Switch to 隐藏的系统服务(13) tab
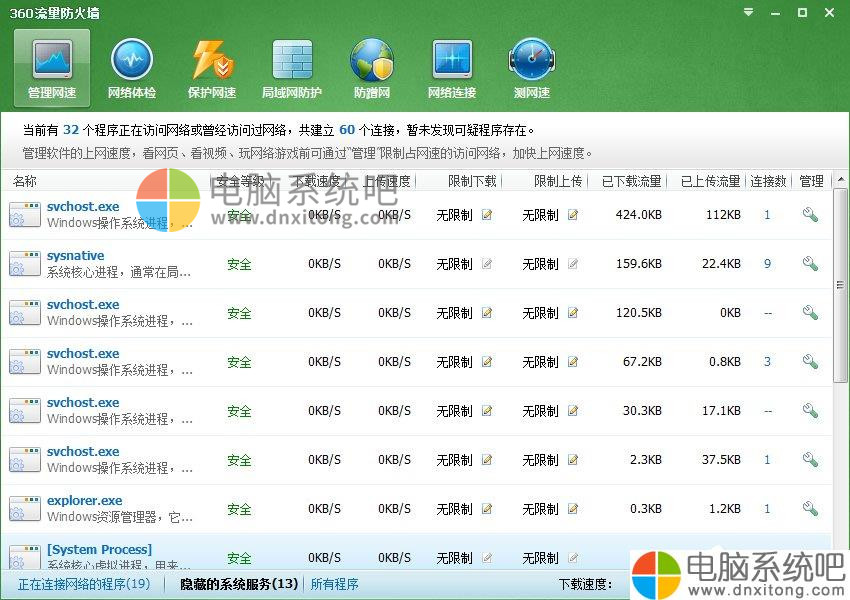 point(239,584)
